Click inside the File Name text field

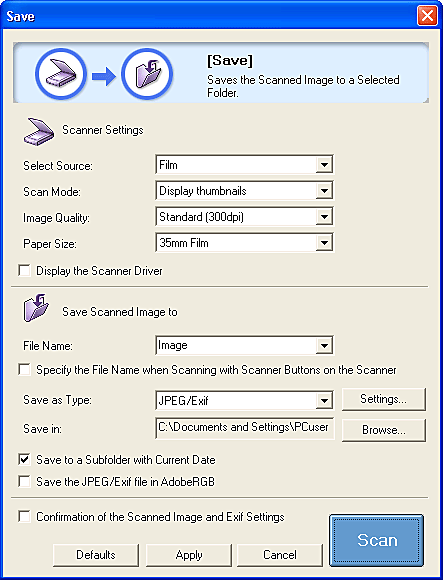click(236, 345)
